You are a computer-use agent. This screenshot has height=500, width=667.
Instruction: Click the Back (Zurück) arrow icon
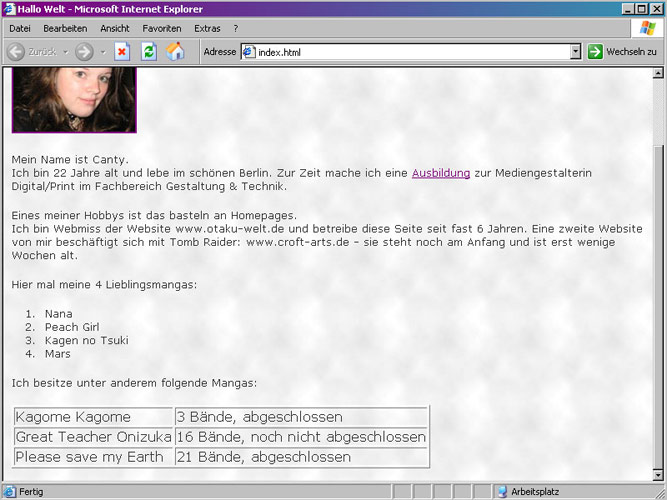[x=16, y=52]
